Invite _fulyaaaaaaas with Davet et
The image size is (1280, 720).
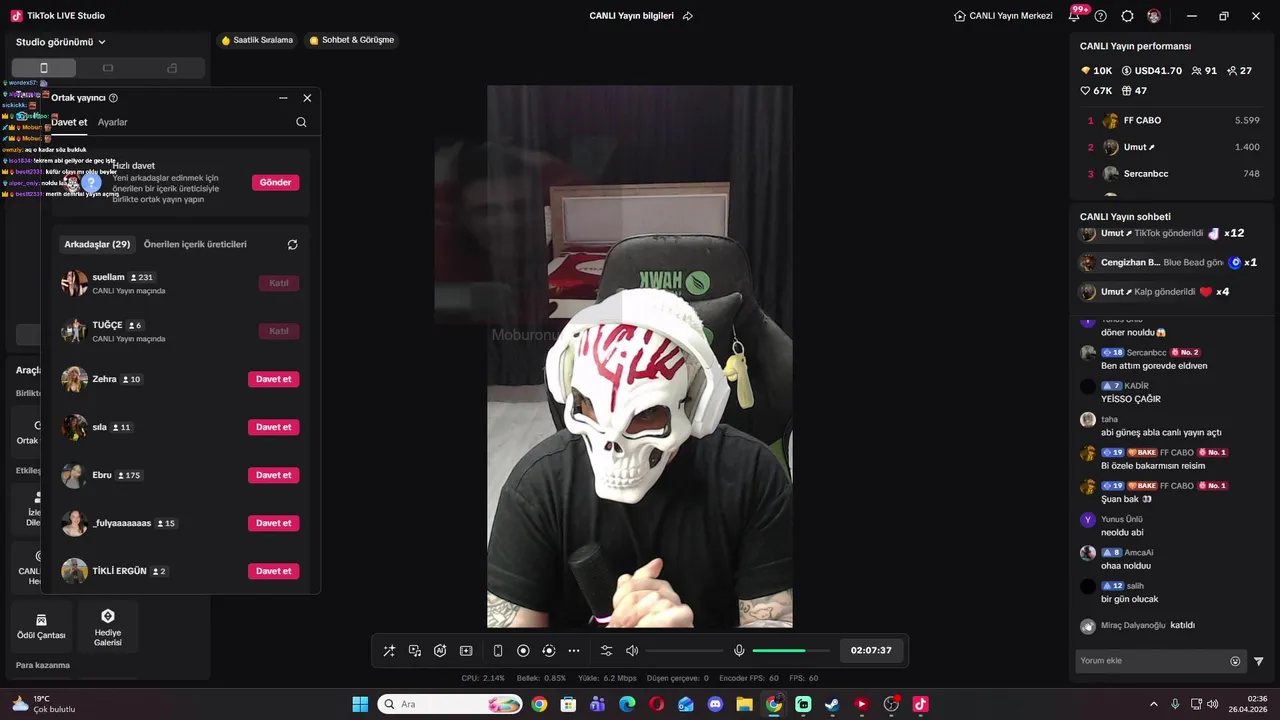(x=274, y=523)
